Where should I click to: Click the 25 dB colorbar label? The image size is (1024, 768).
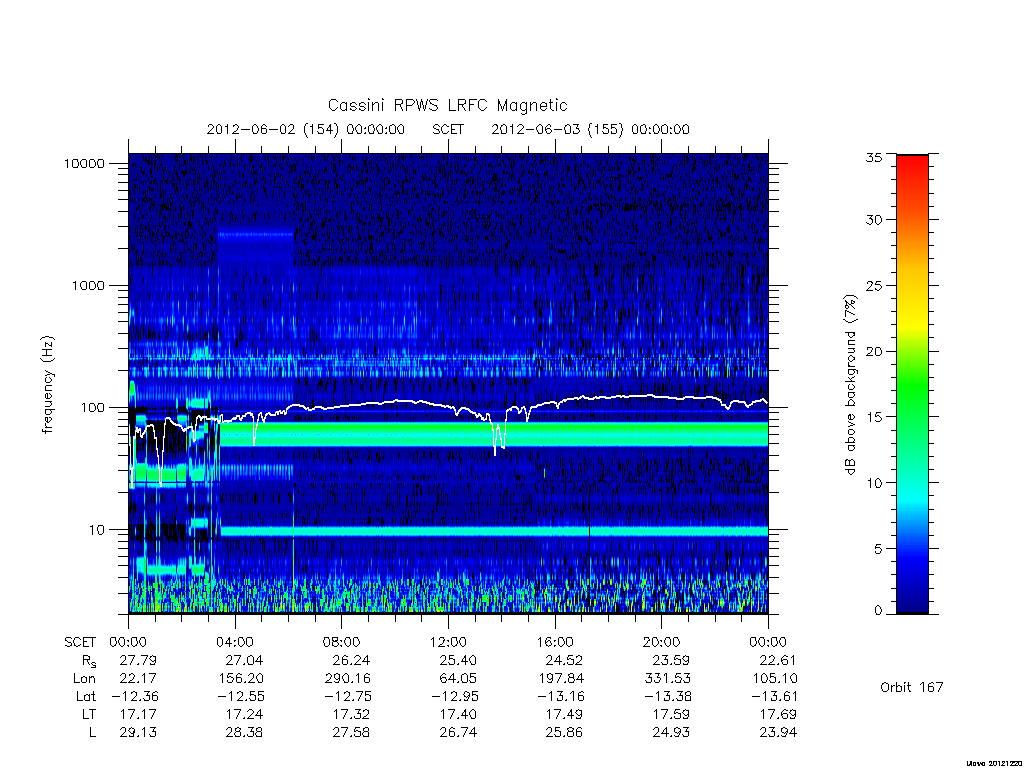pyautogui.click(x=873, y=285)
